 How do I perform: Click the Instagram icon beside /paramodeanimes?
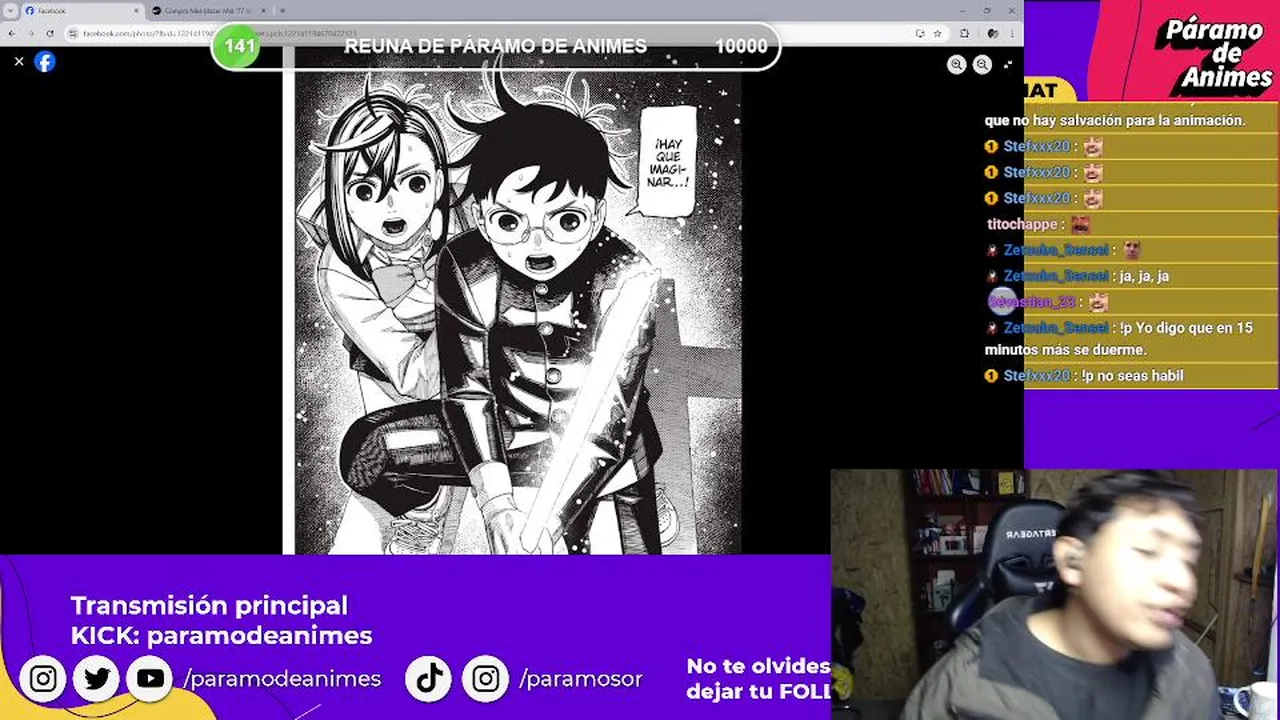point(43,679)
